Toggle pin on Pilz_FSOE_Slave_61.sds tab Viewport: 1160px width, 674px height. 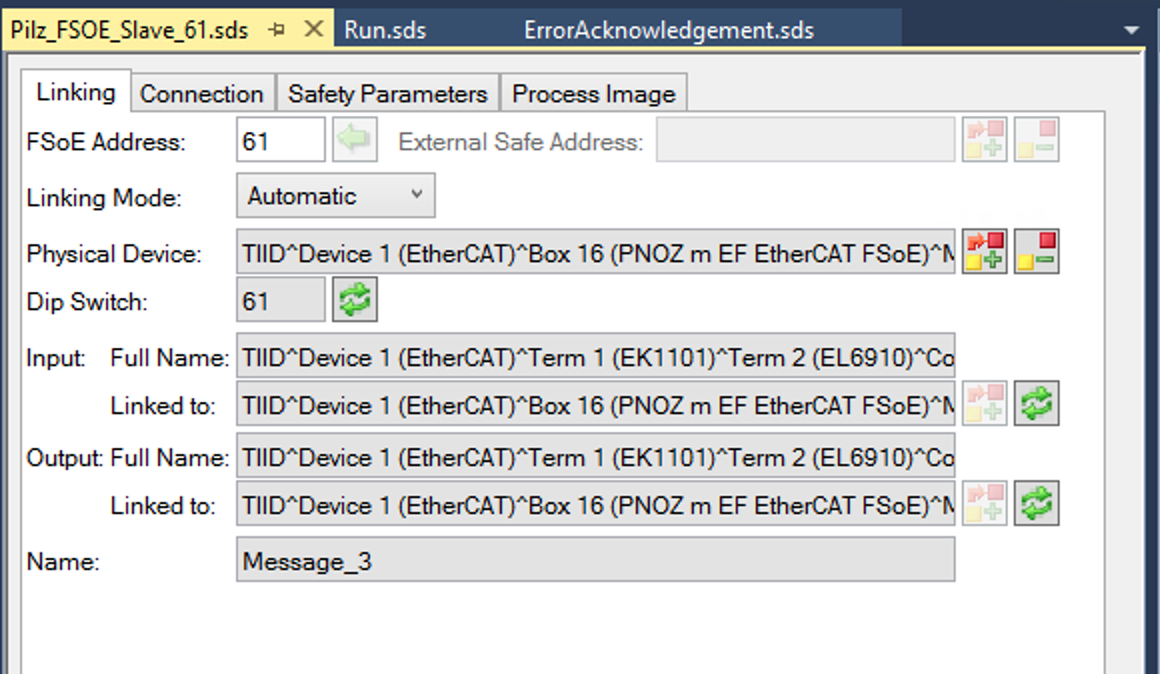(277, 30)
